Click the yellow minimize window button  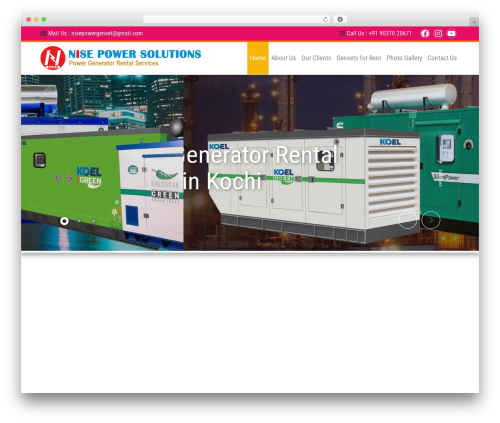pos(36,19)
